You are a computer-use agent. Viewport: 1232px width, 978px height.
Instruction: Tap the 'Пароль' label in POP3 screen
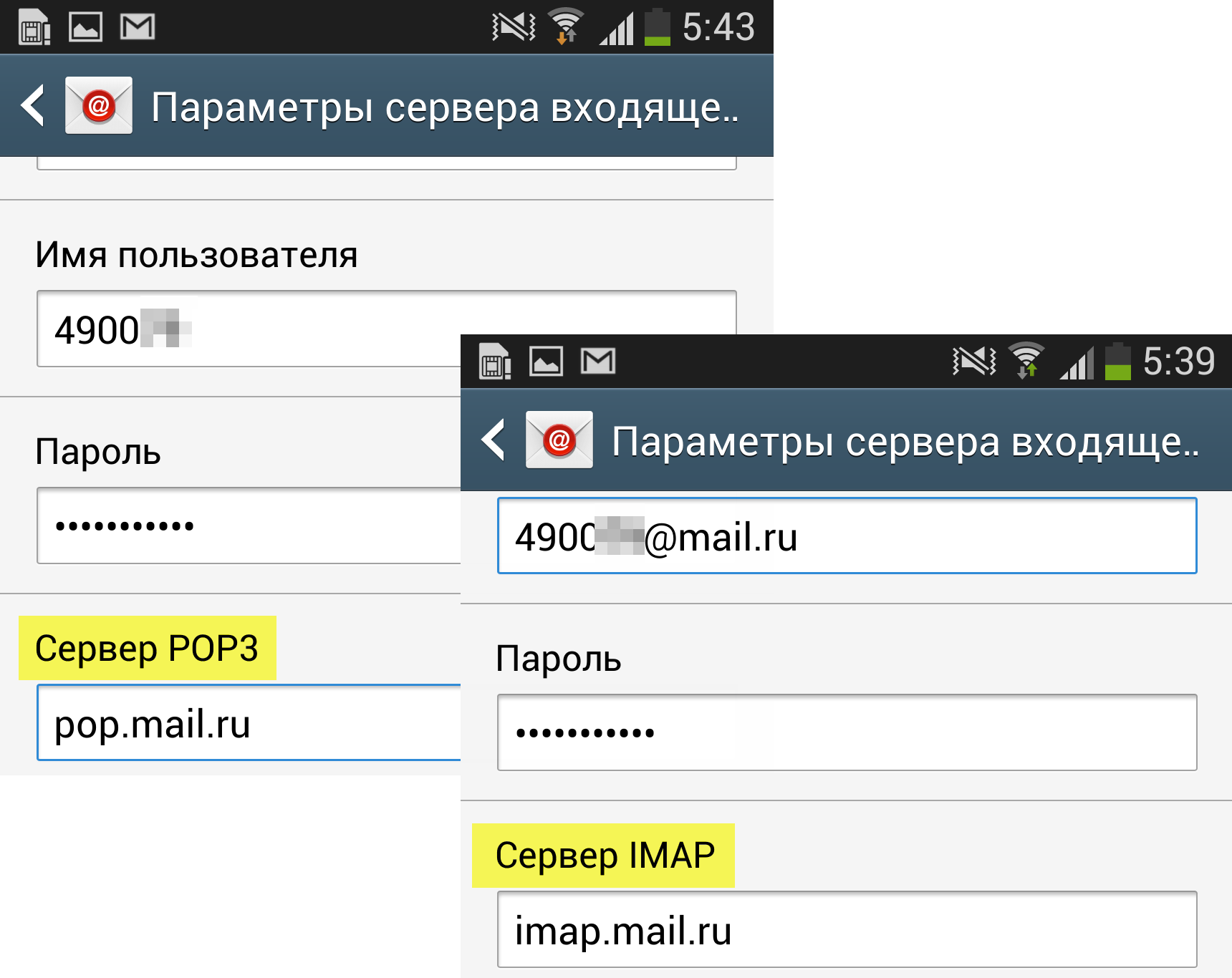click(98, 452)
